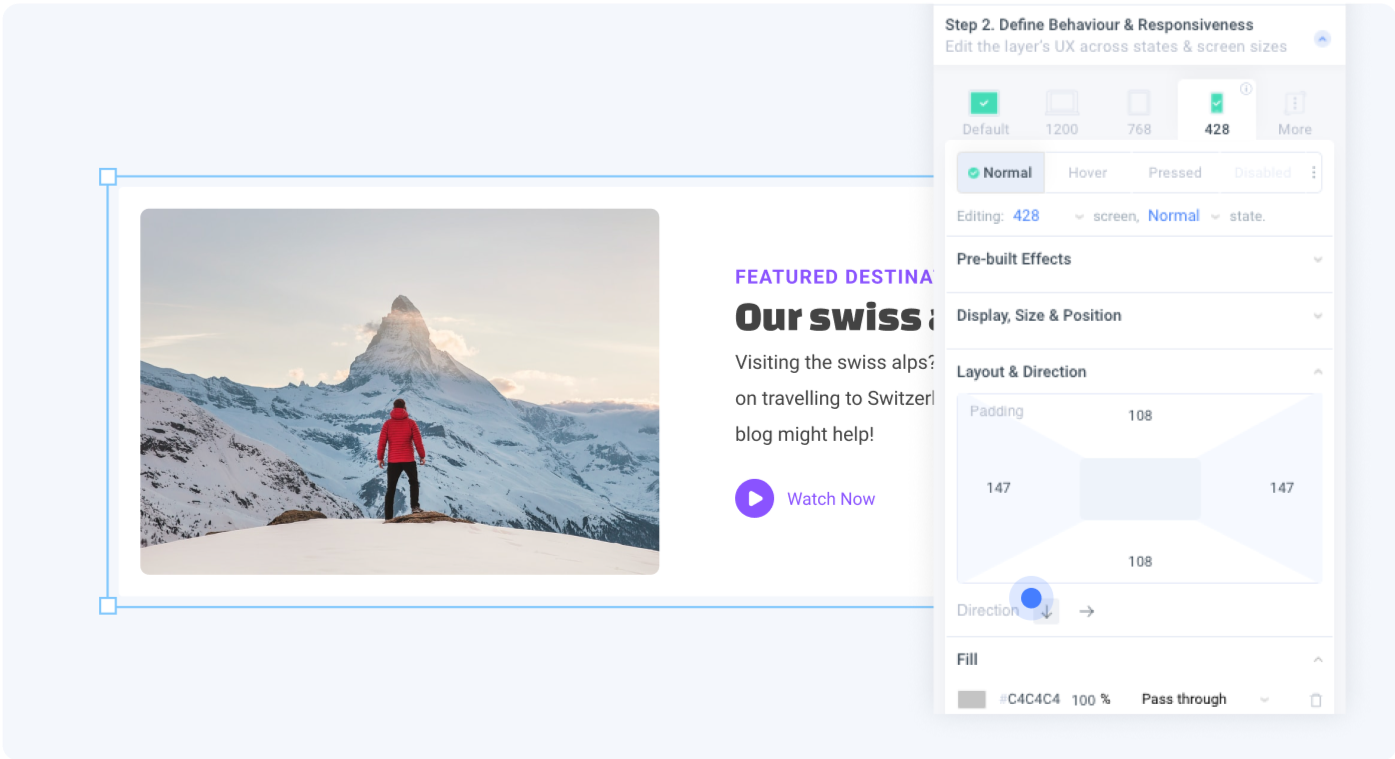Select the 768 tablet breakpoint icon
1395x759 pixels.
(x=1138, y=103)
